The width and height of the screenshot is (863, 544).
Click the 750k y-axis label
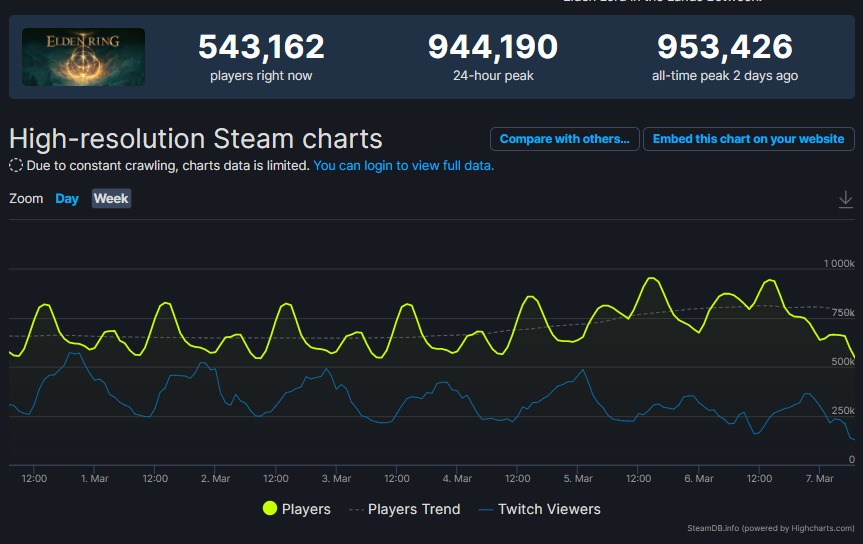point(843,312)
